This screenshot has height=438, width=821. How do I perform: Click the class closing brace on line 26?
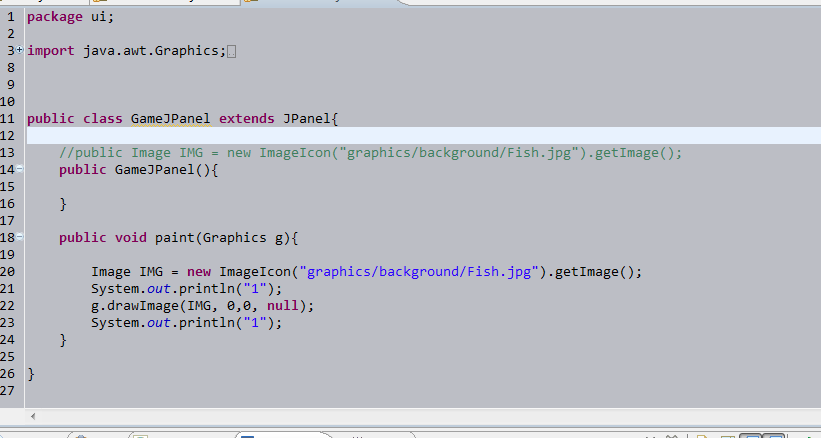click(x=31, y=374)
